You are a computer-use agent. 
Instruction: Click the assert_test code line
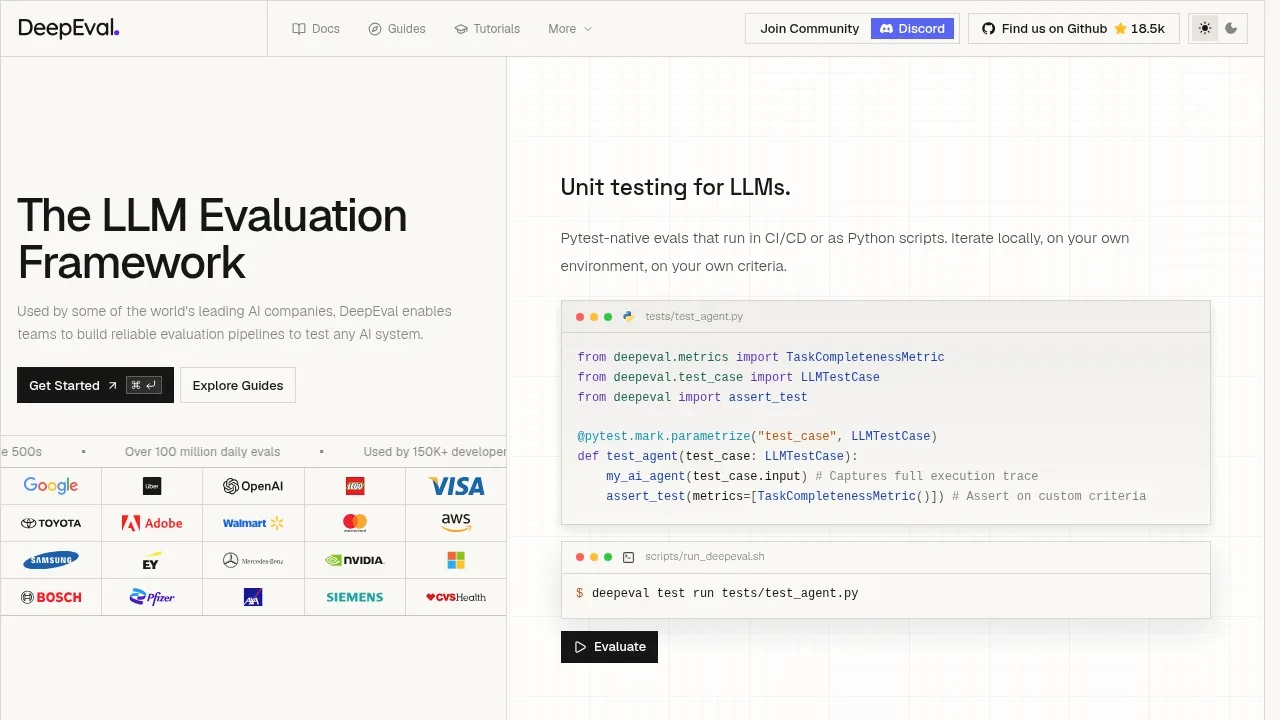[876, 496]
